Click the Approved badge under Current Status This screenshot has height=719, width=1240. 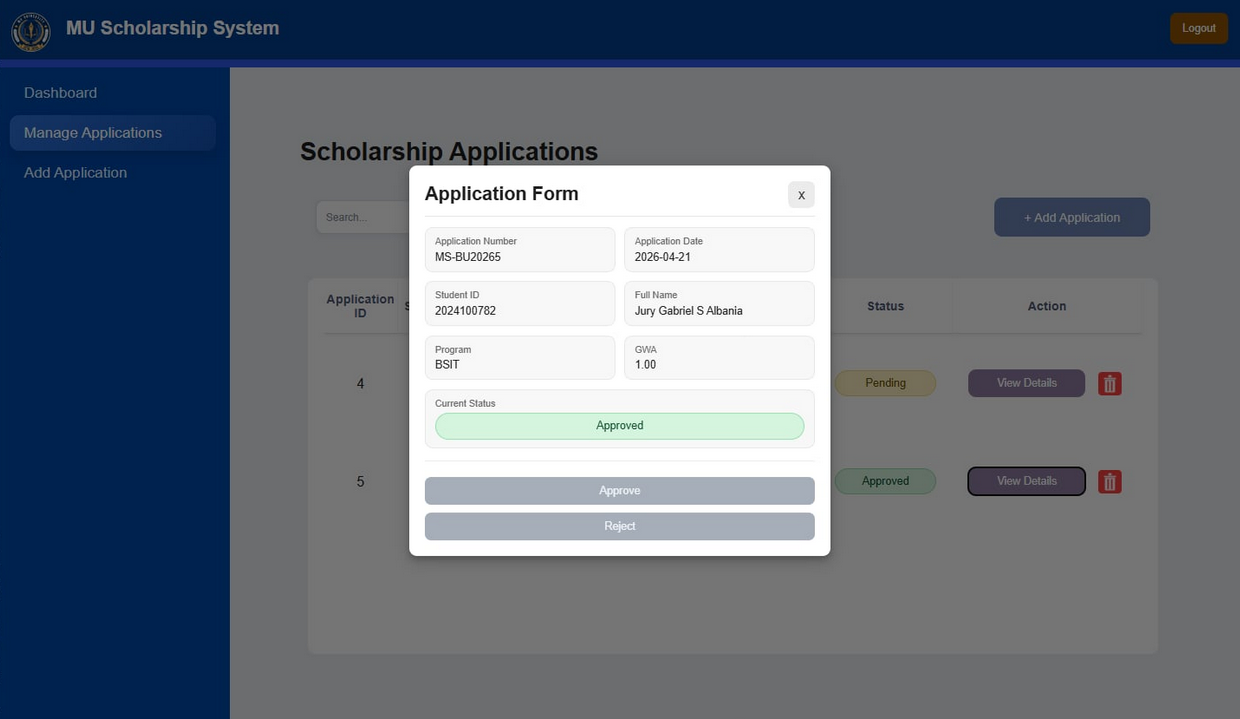coord(620,426)
